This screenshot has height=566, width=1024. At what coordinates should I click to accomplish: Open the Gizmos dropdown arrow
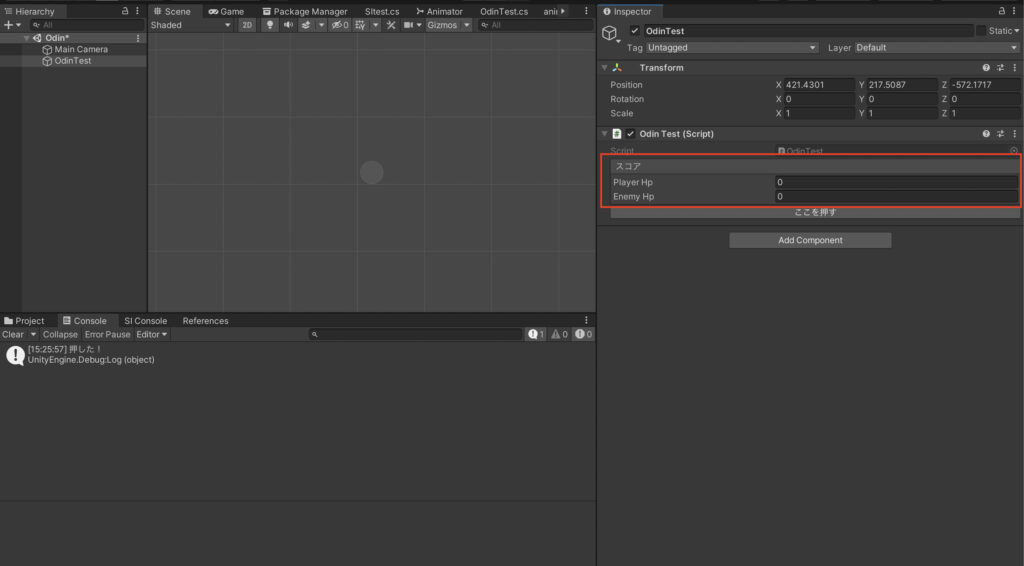[466, 25]
